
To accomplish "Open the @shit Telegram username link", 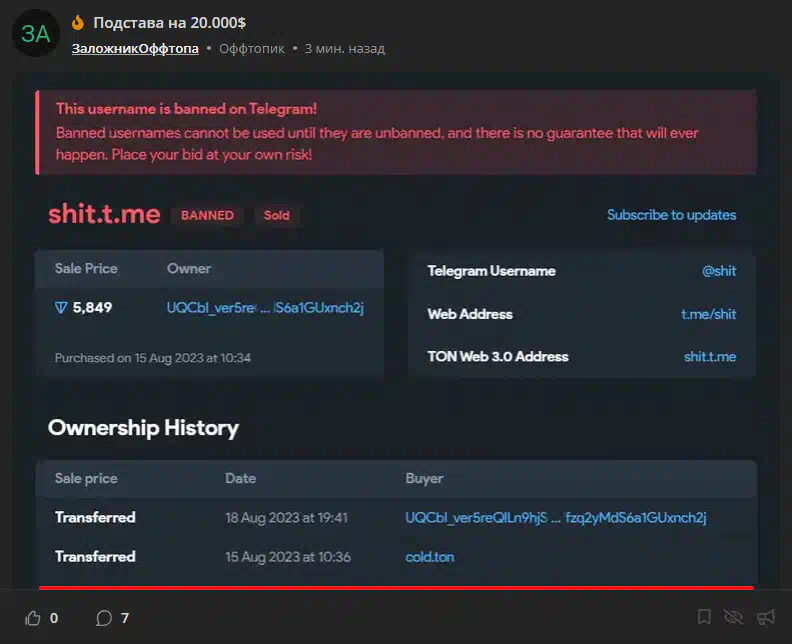I will (719, 271).
